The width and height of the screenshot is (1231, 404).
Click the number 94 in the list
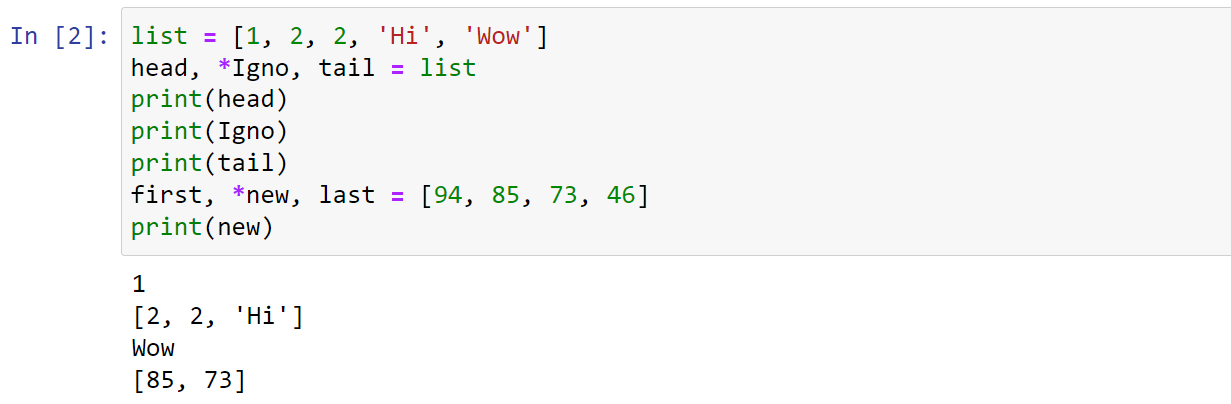tap(446, 195)
